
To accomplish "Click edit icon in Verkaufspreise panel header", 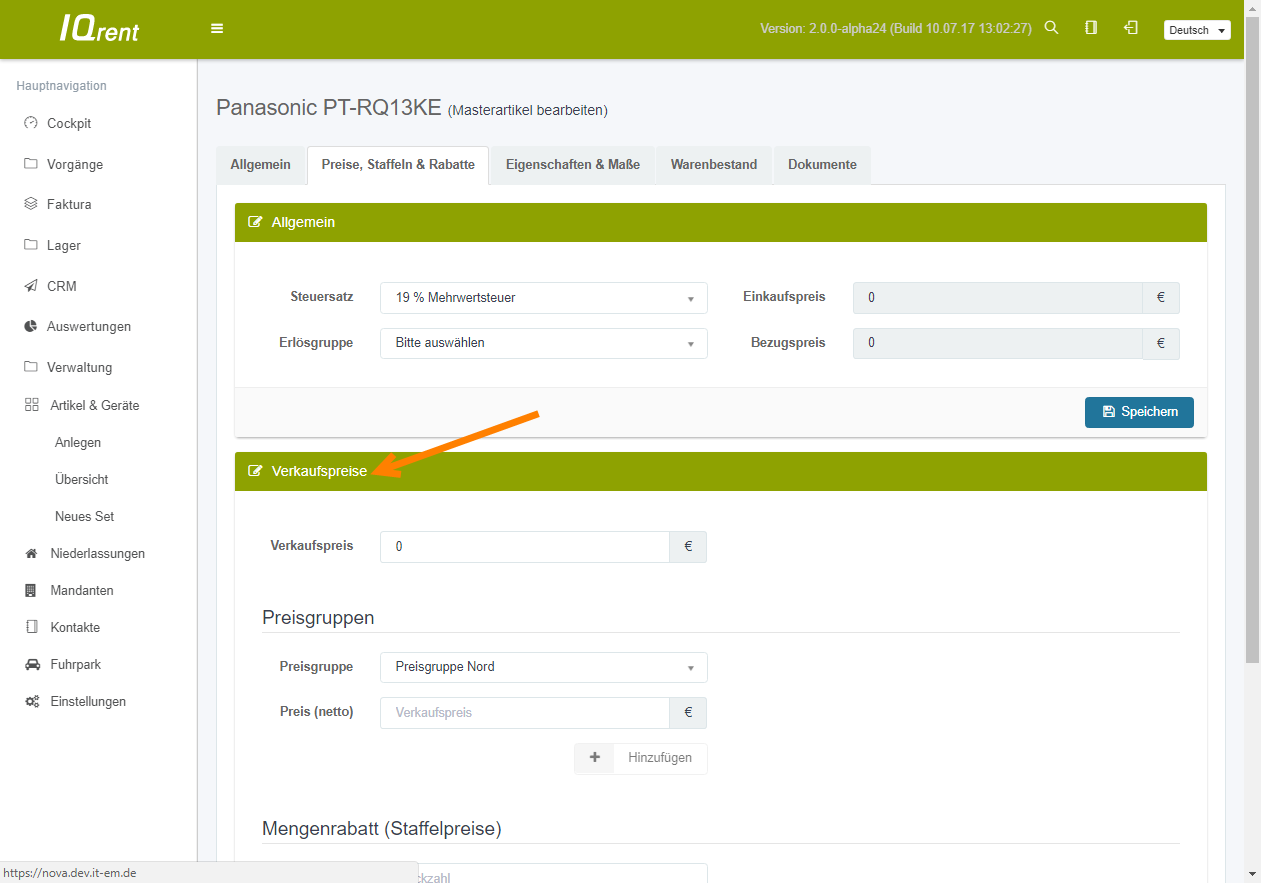I will coord(255,471).
